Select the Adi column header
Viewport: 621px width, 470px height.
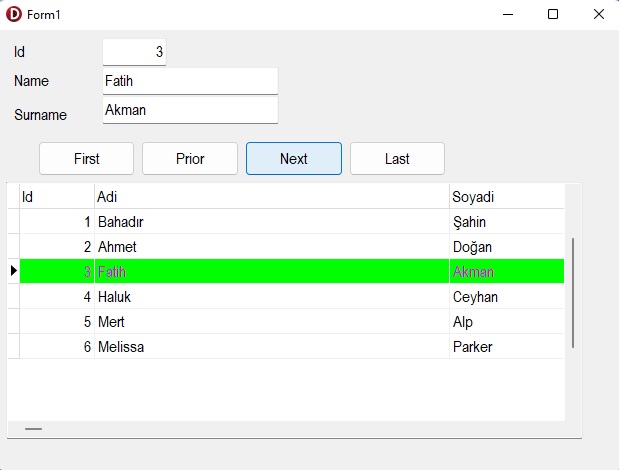tap(272, 196)
